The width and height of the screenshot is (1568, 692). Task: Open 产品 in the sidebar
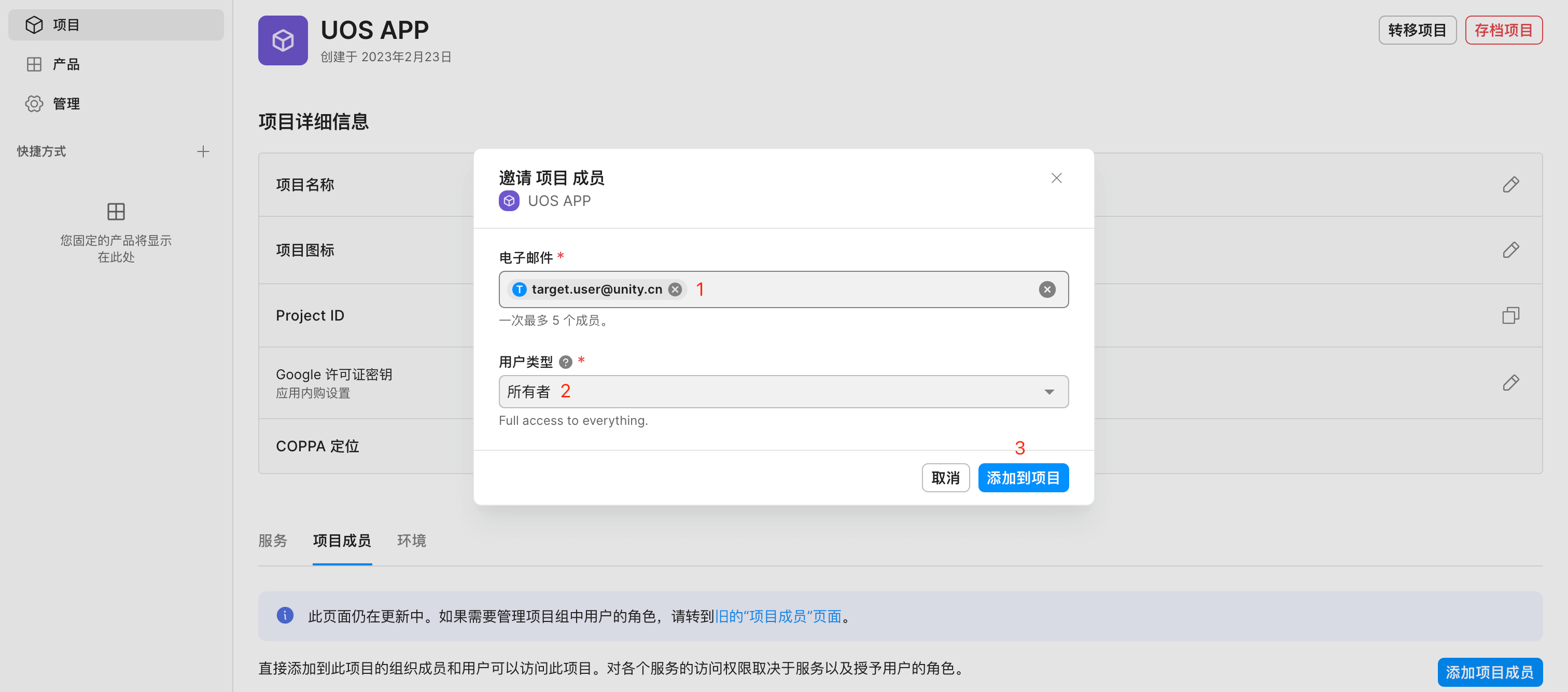pyautogui.click(x=66, y=64)
